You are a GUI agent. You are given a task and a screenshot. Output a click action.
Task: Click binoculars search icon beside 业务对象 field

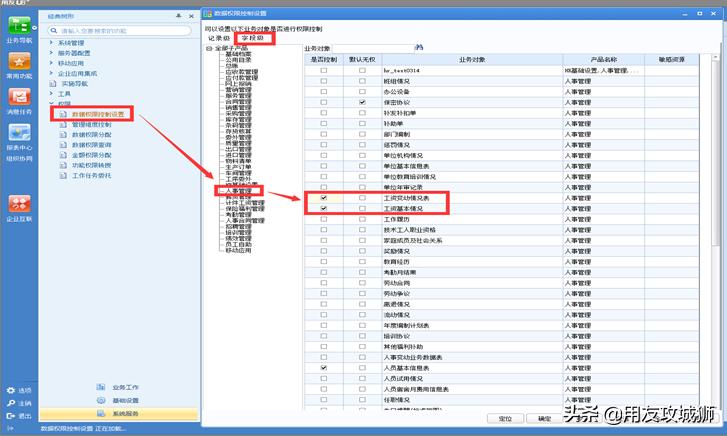coord(419,47)
